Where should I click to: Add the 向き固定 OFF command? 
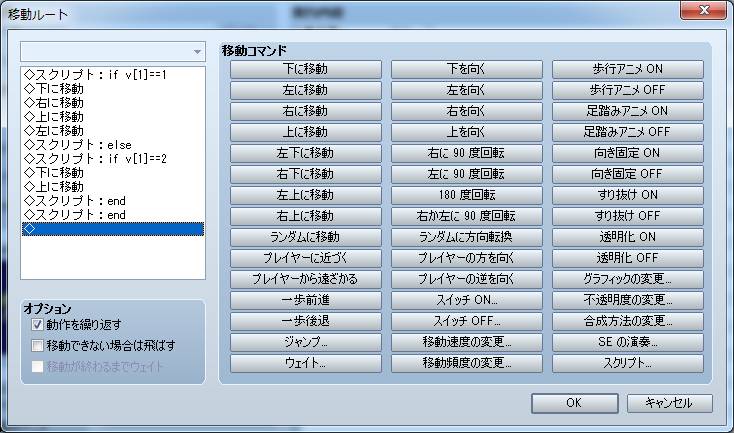click(x=628, y=174)
